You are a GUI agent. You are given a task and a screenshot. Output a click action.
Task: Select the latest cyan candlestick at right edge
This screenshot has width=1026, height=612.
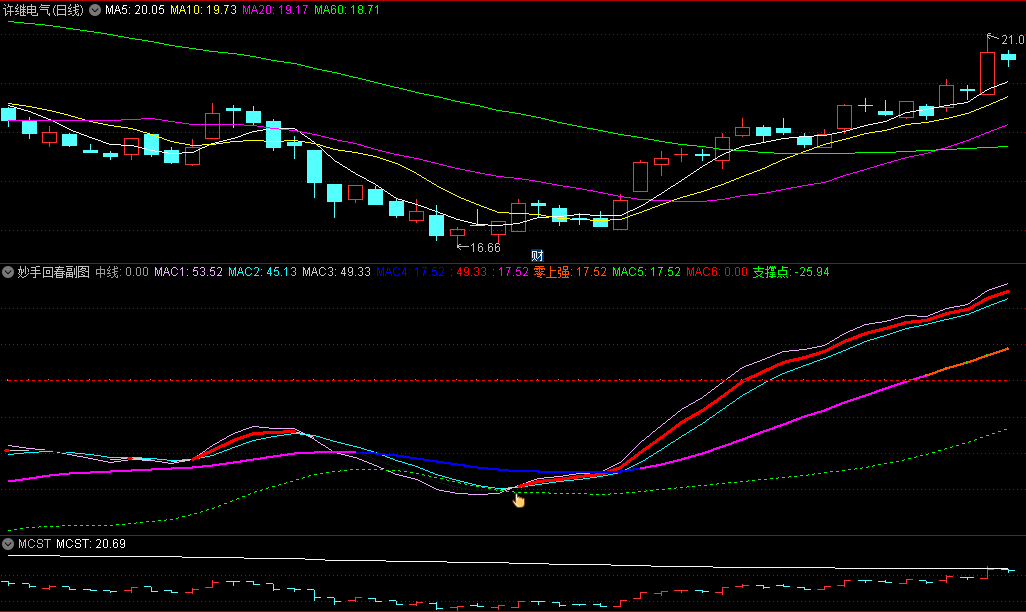[1008, 58]
